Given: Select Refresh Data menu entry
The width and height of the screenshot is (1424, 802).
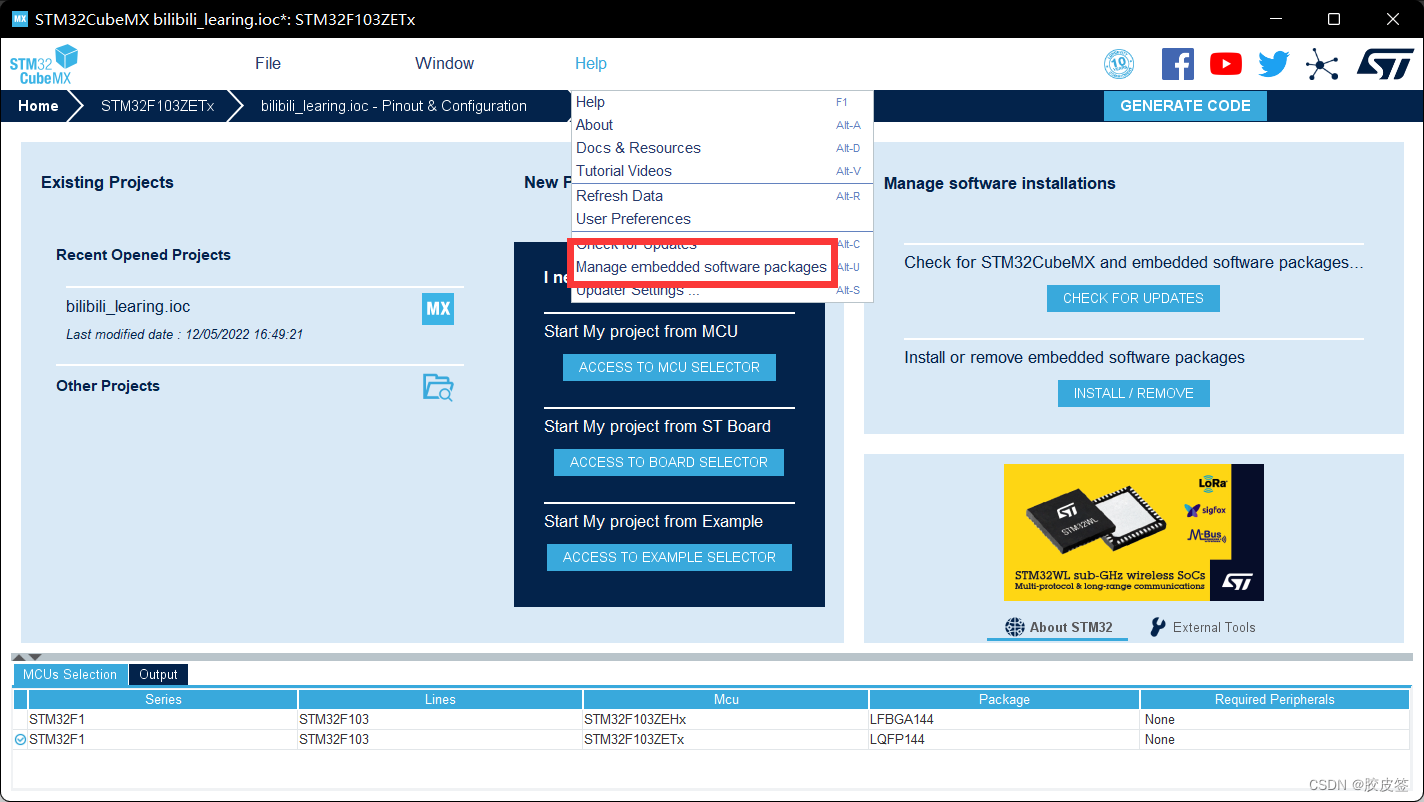Looking at the screenshot, I should [722, 196].
